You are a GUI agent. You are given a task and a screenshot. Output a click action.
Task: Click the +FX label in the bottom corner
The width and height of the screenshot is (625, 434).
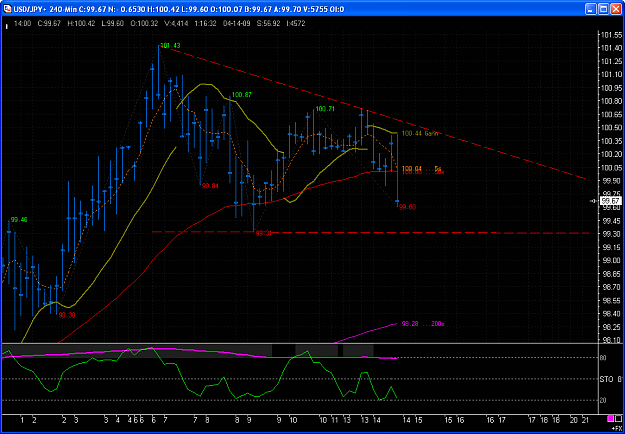click(617, 426)
